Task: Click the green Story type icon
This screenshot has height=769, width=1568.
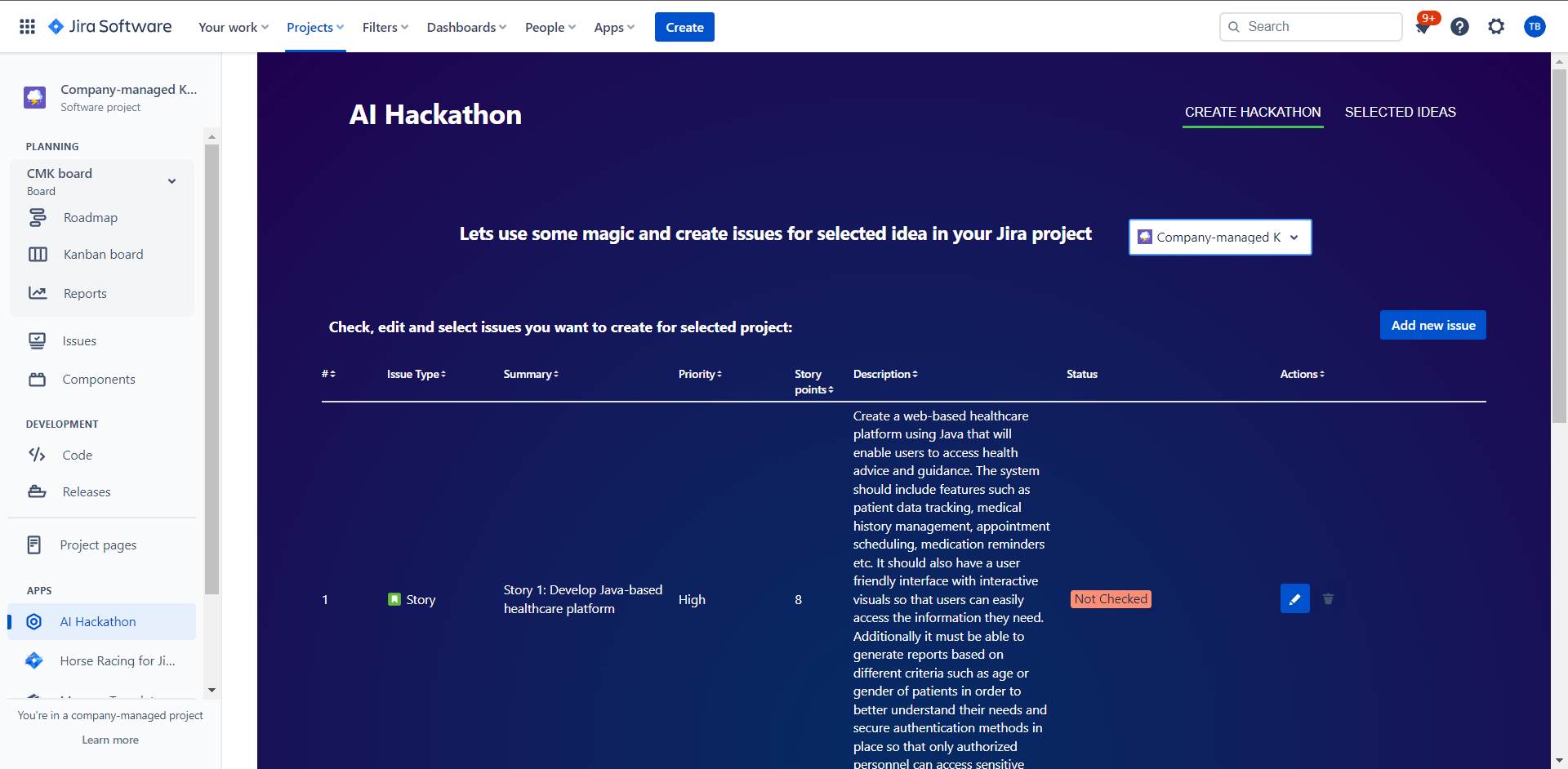Action: tap(394, 599)
